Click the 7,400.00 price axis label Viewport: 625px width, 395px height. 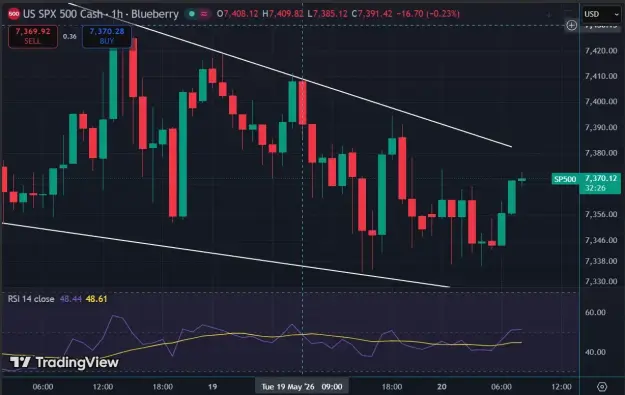601,102
